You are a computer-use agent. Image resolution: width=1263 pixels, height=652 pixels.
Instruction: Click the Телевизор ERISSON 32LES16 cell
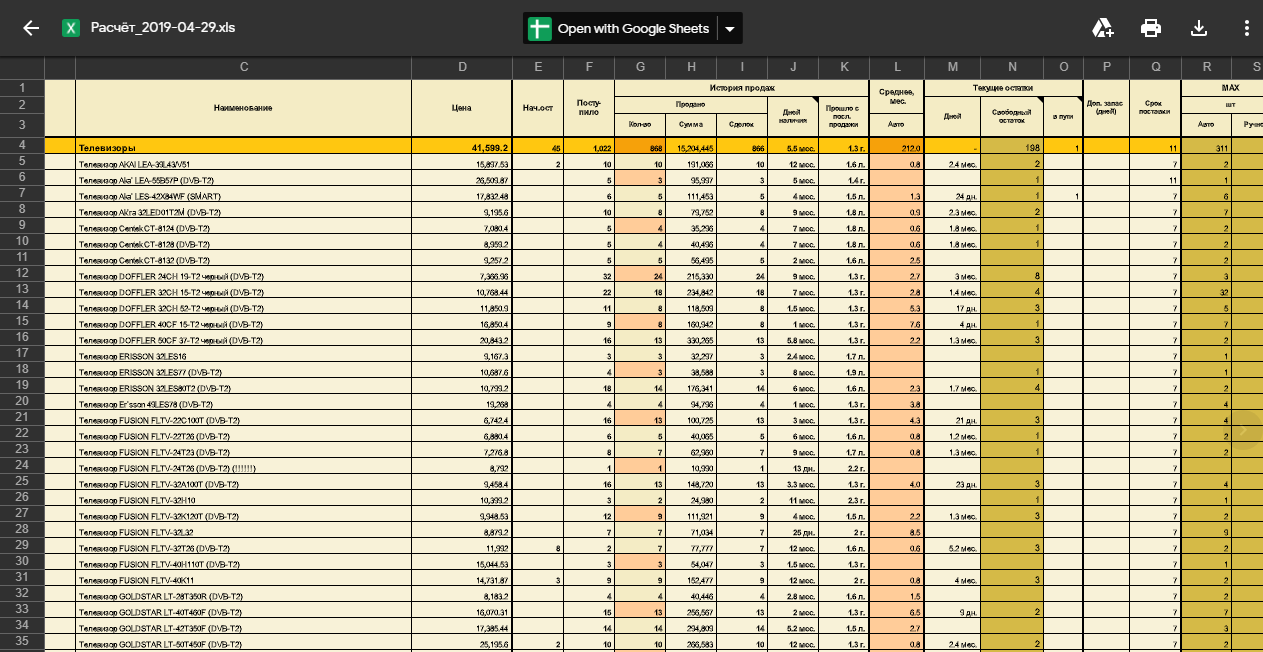coord(243,356)
